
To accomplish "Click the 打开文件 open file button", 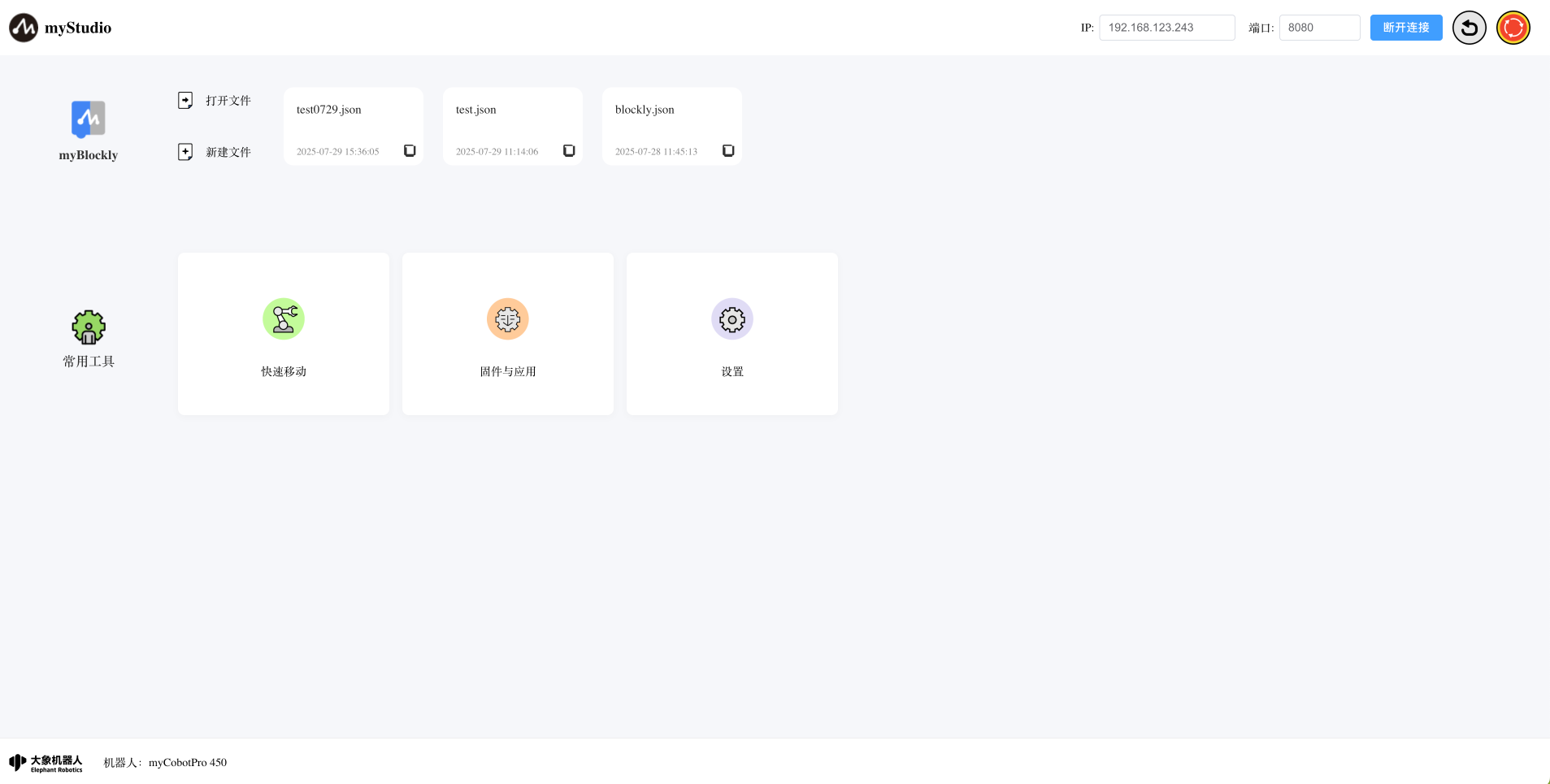I will point(215,101).
